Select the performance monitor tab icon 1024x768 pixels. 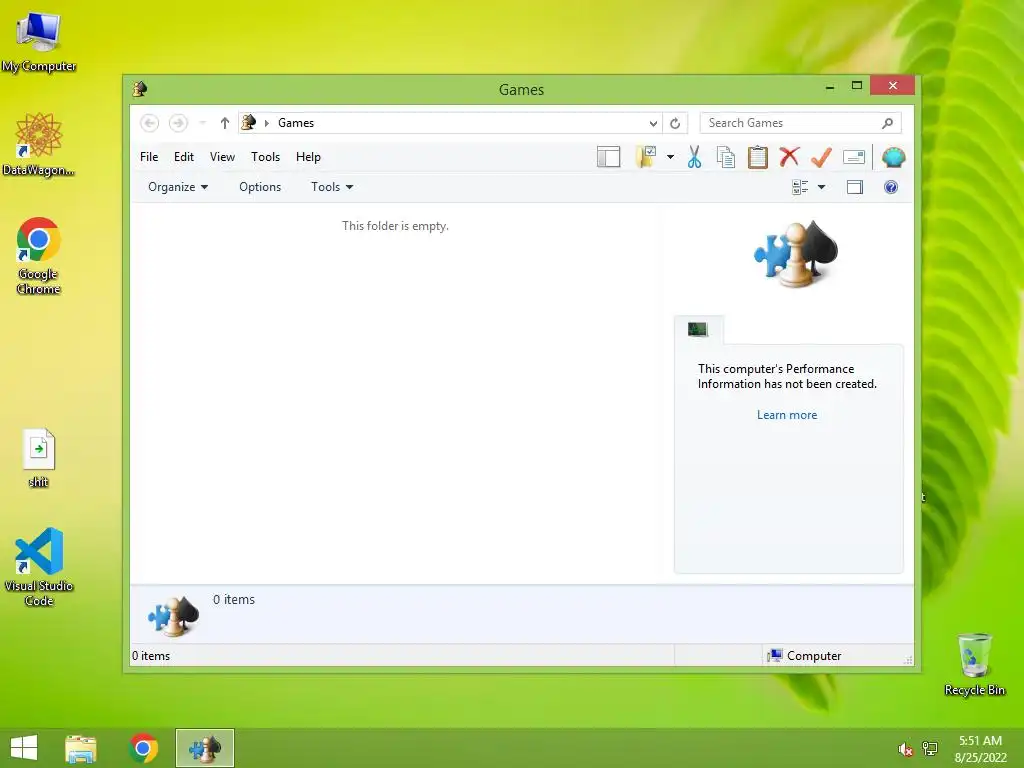pyautogui.click(x=697, y=329)
